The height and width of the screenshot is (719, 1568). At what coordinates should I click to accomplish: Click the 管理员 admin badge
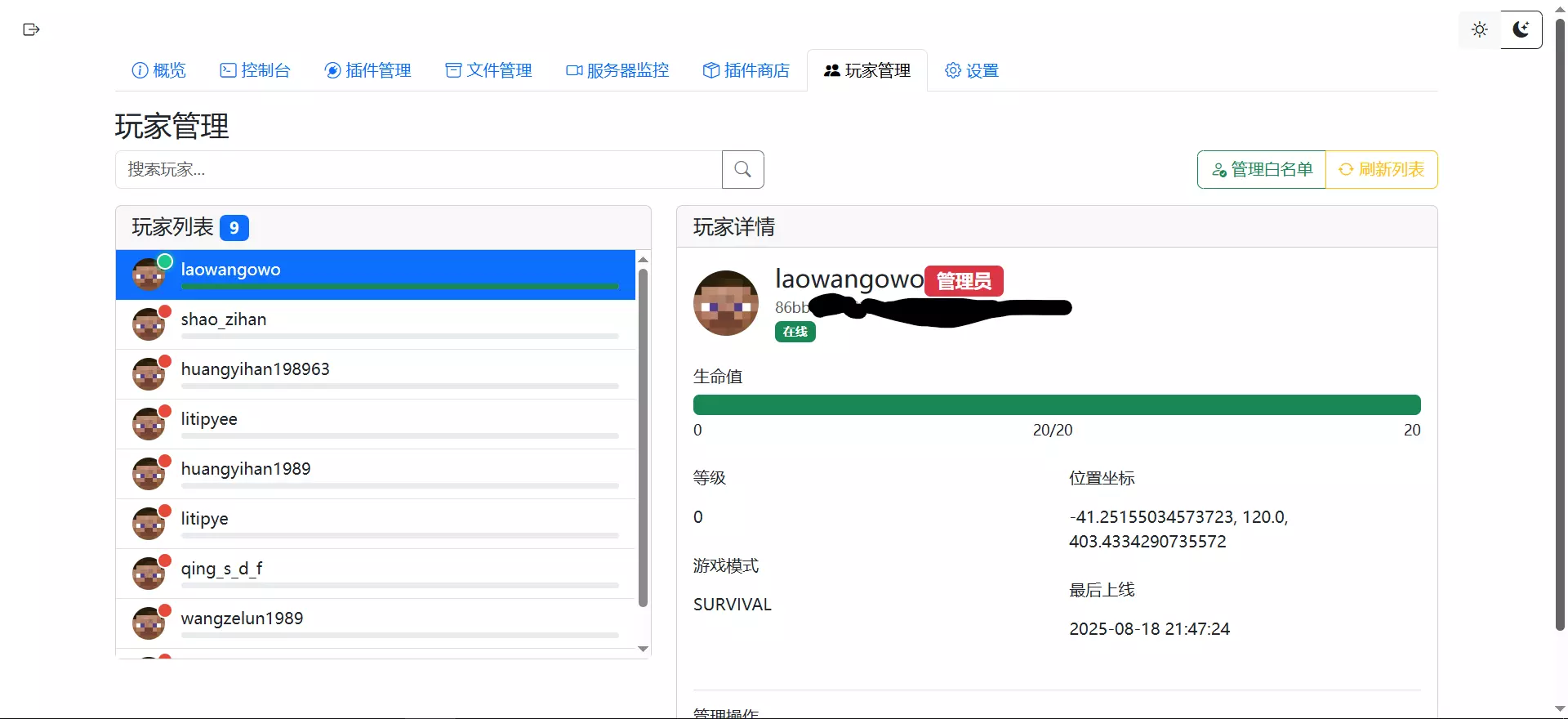point(964,281)
